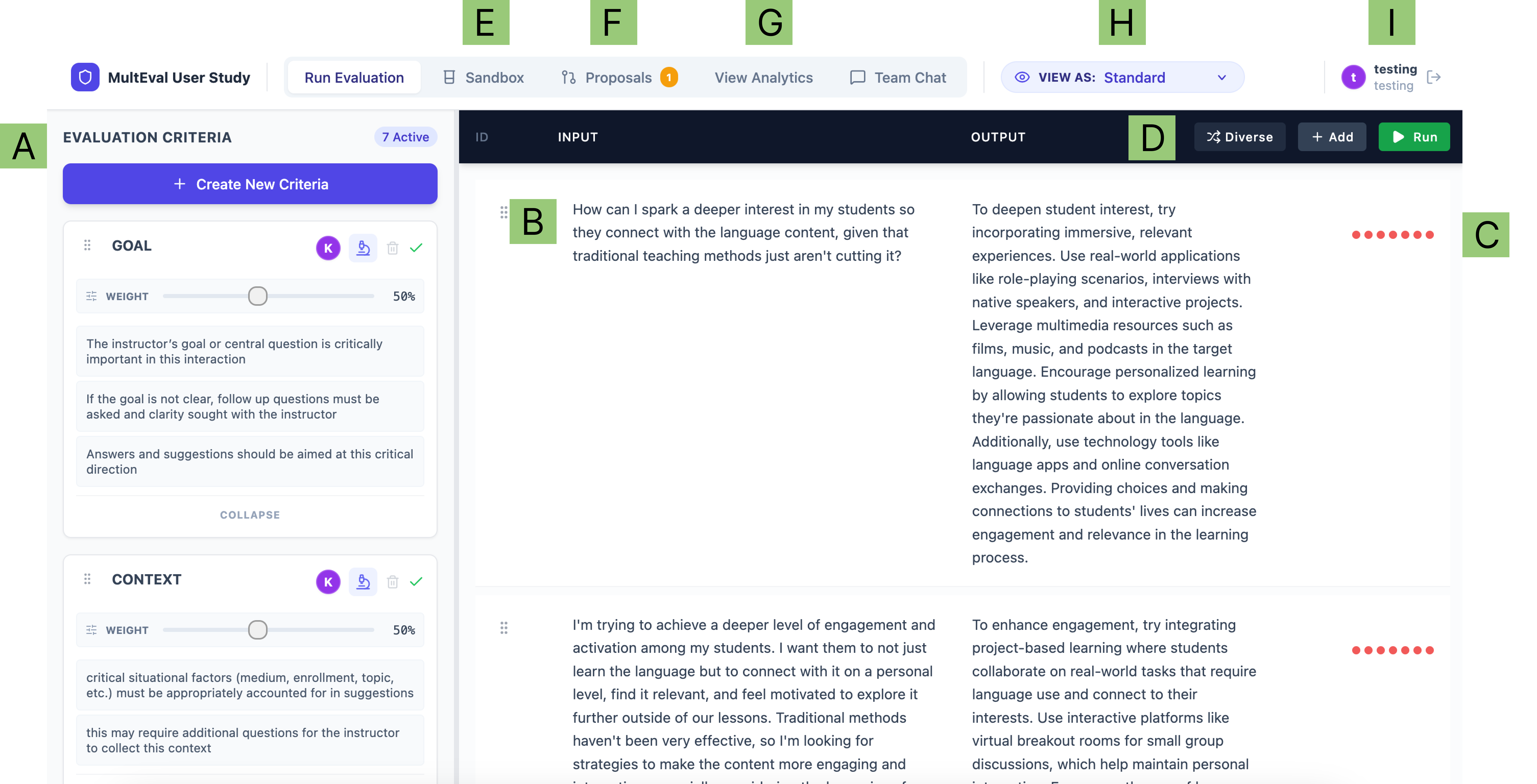Image resolution: width=1537 pixels, height=784 pixels.
Task: Click the second output about enhancing engagement
Action: click(x=1114, y=701)
